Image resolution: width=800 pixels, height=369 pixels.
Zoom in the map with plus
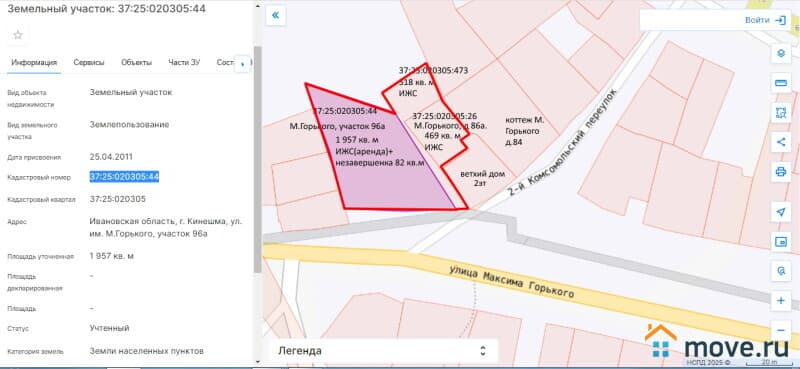(x=780, y=301)
